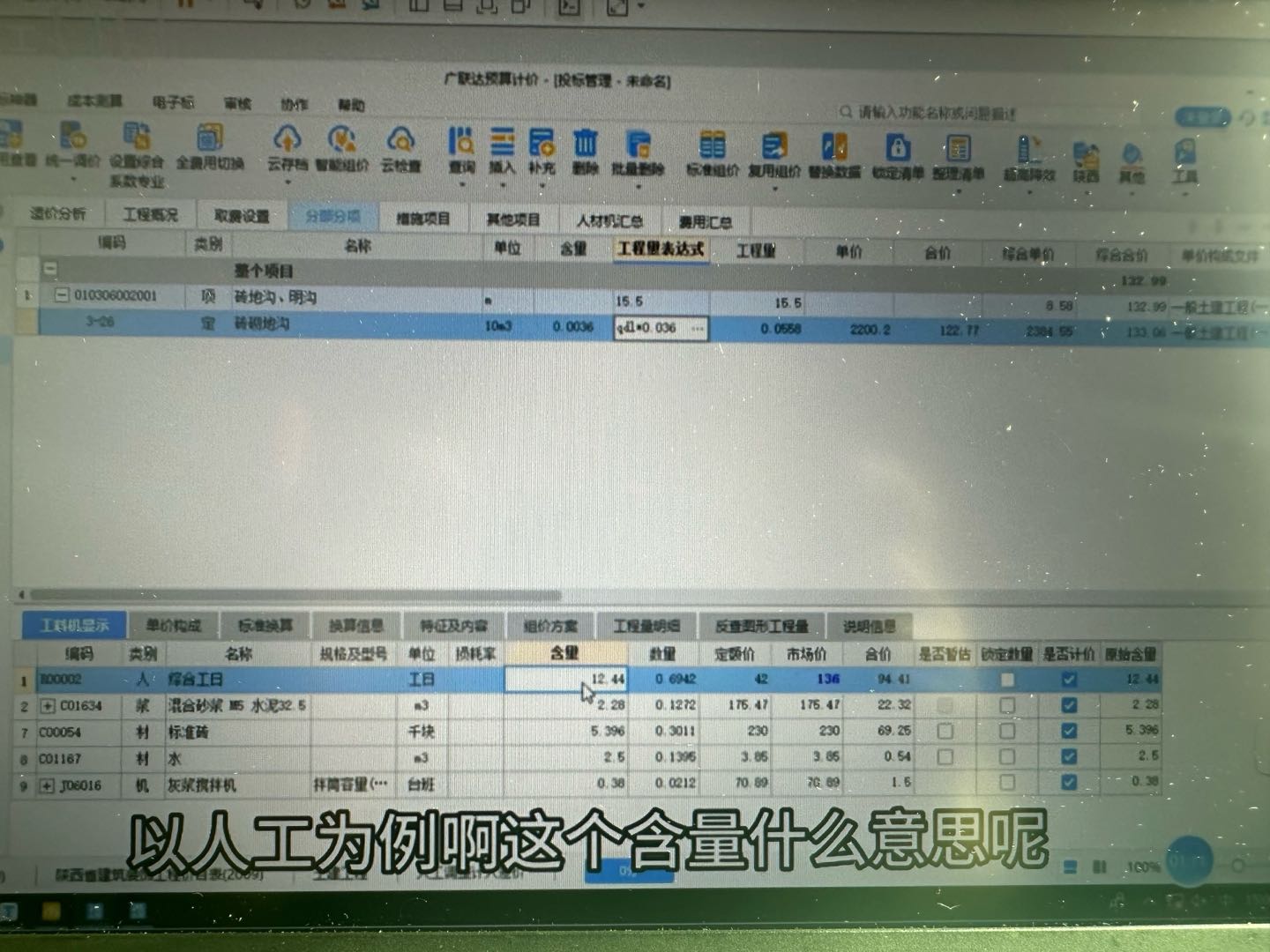Viewport: 1270px width, 952px height.
Task: Open 工程量明细 bottom tab
Action: pyautogui.click(x=646, y=627)
